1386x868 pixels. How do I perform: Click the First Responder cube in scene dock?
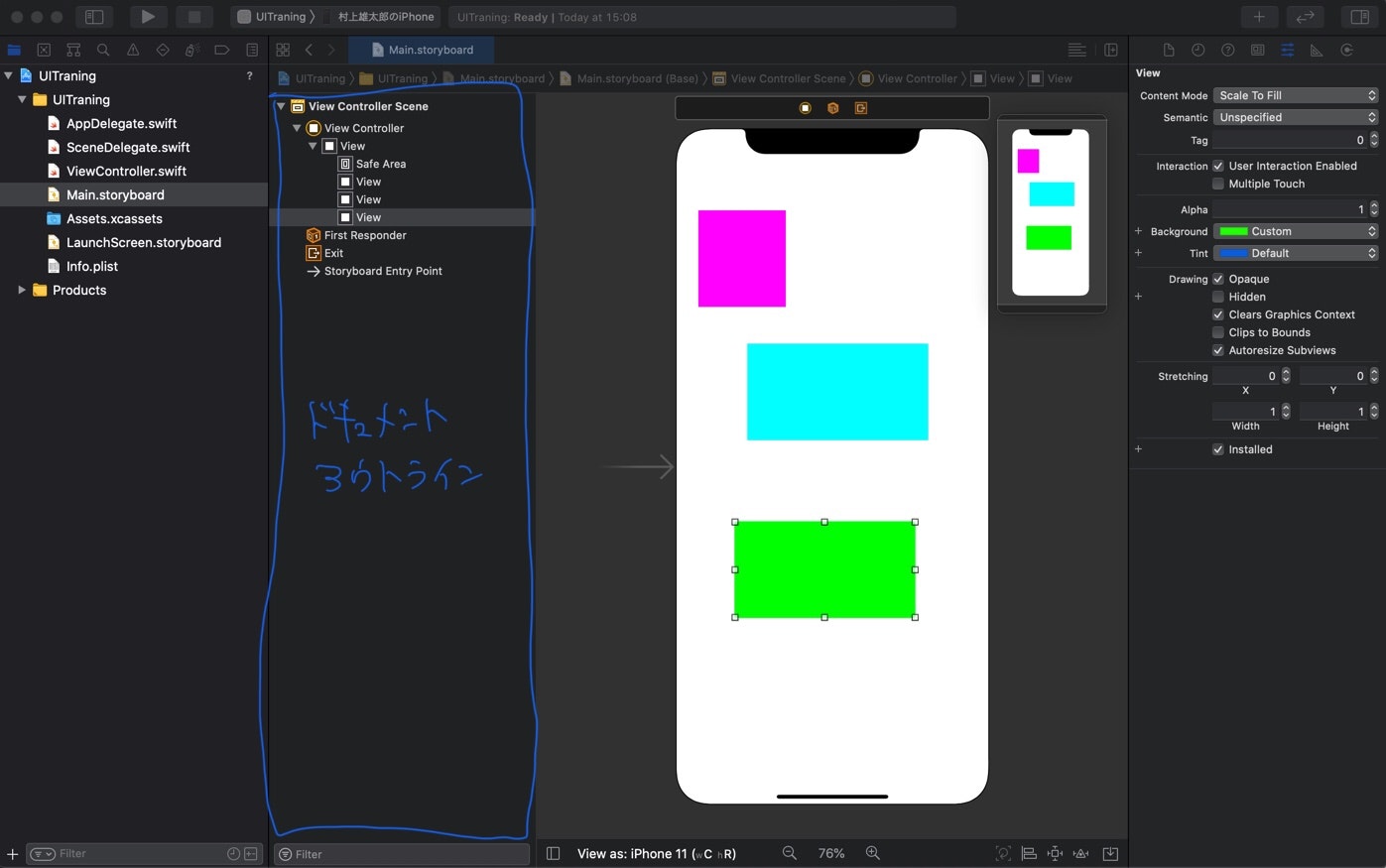click(x=833, y=108)
